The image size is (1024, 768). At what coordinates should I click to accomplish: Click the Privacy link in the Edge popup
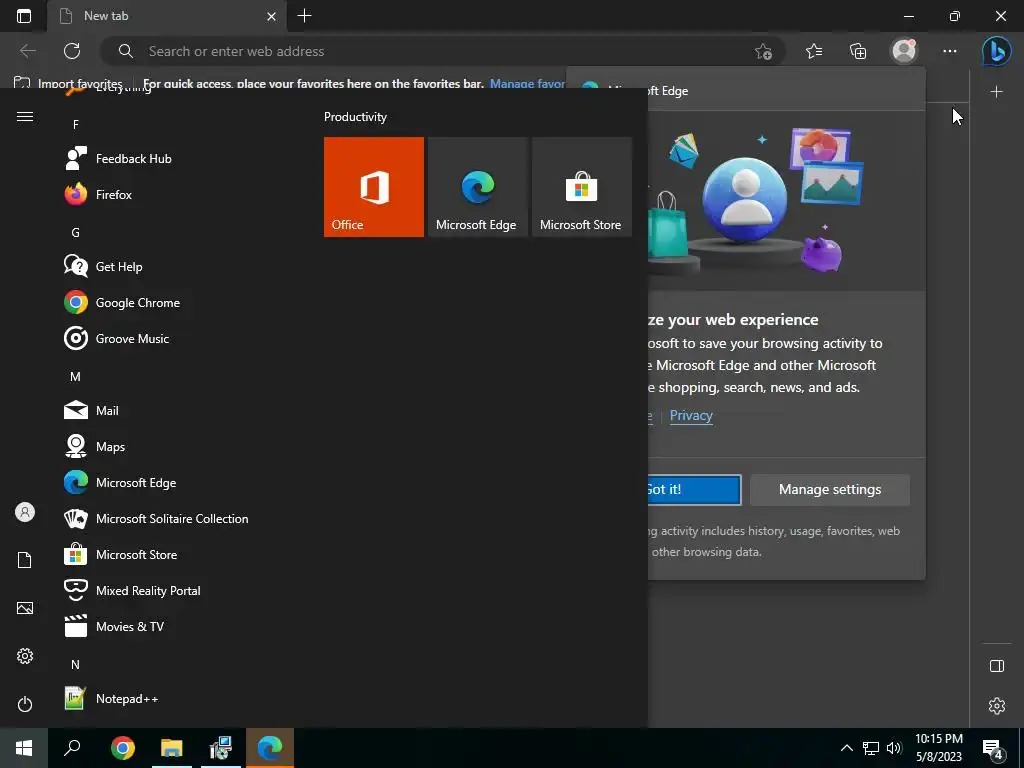(691, 415)
